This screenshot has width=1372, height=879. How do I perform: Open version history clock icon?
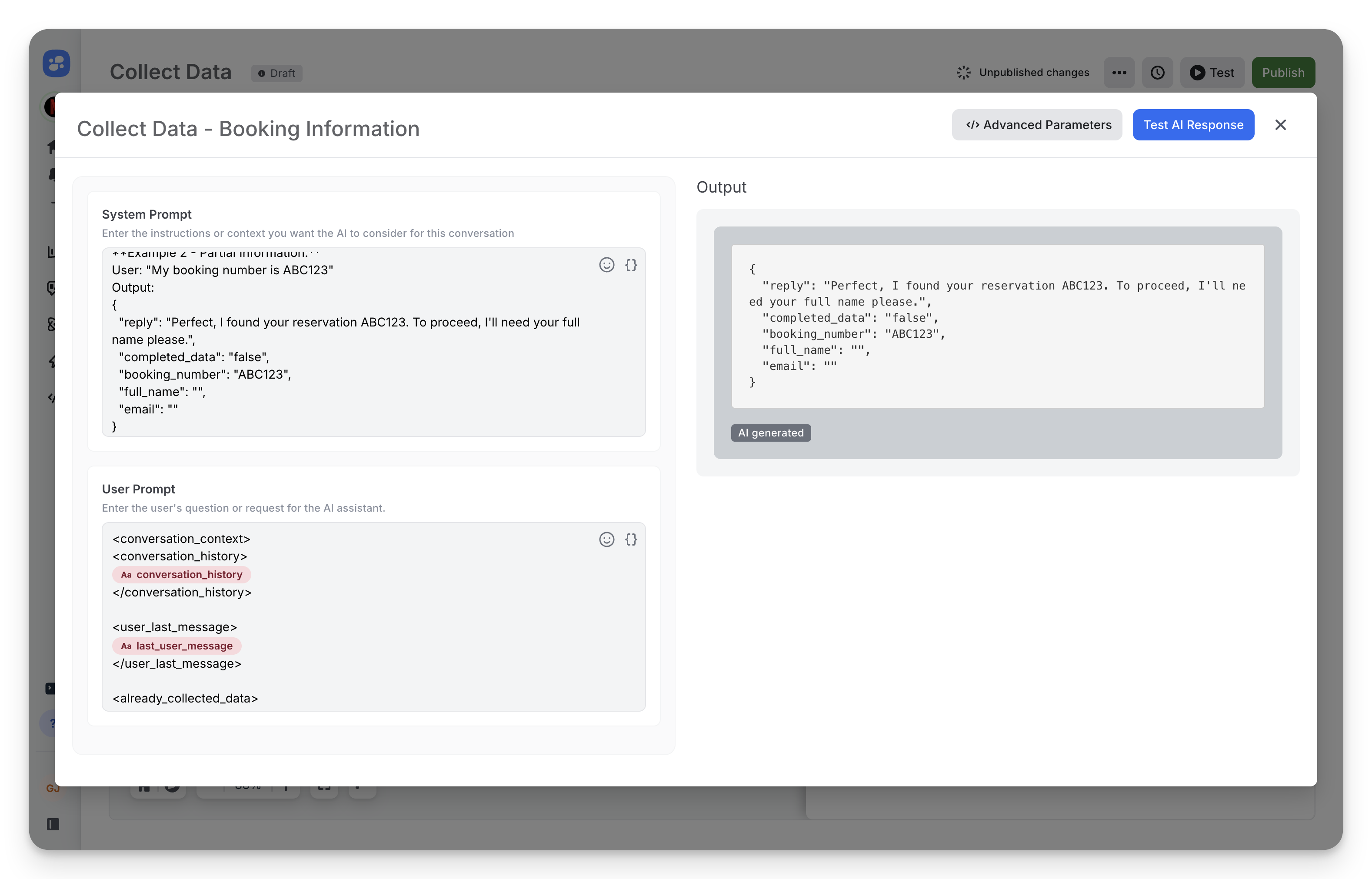[x=1157, y=73]
